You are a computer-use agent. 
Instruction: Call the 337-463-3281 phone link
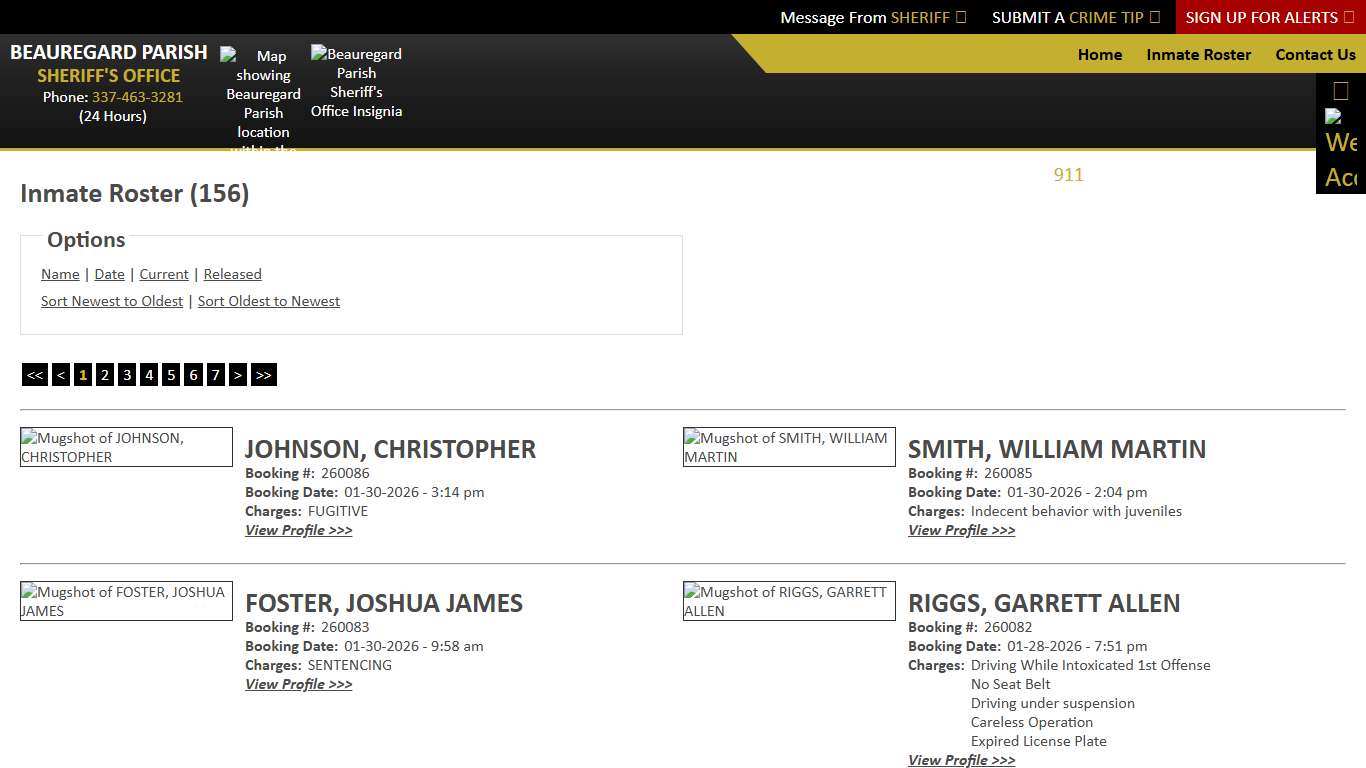pos(137,97)
